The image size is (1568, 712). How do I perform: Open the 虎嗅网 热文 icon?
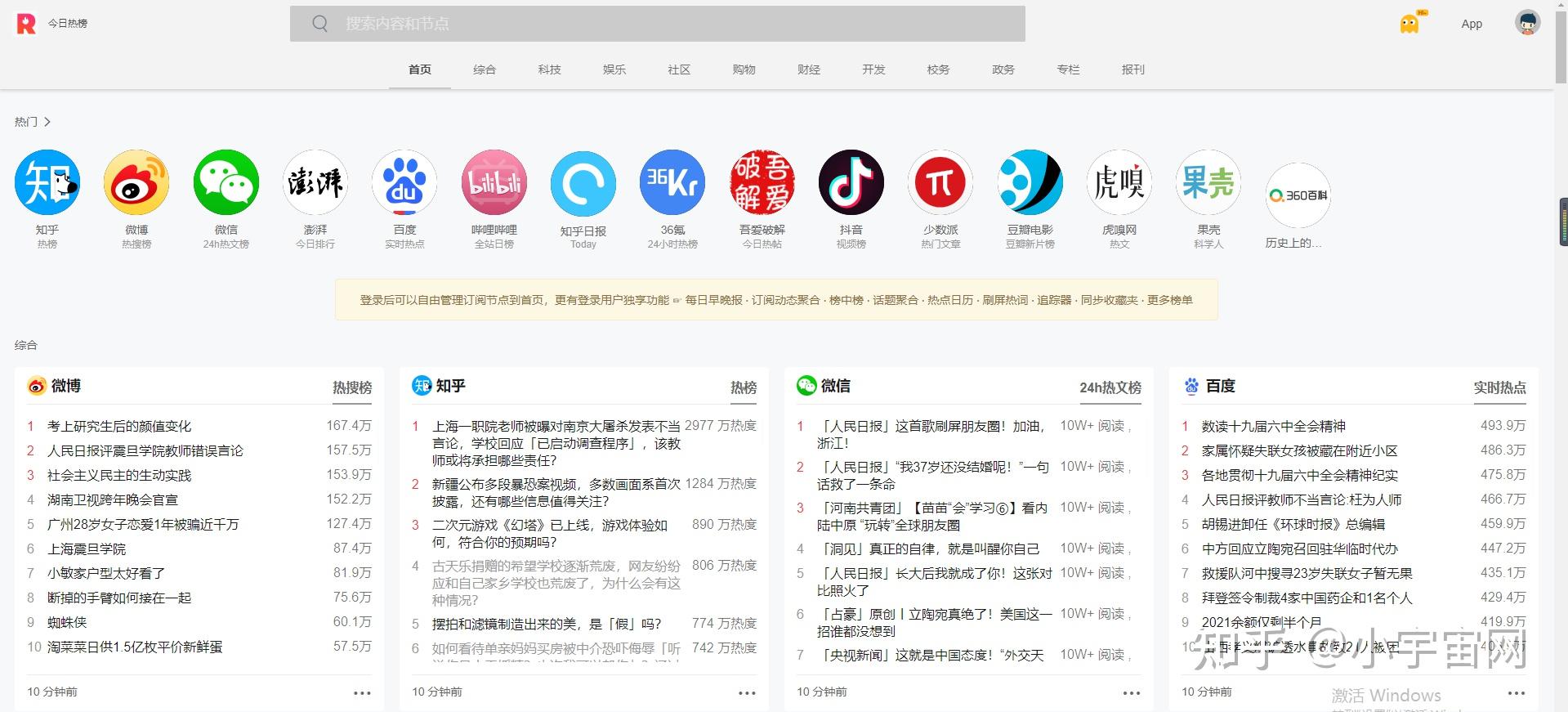pos(1119,182)
